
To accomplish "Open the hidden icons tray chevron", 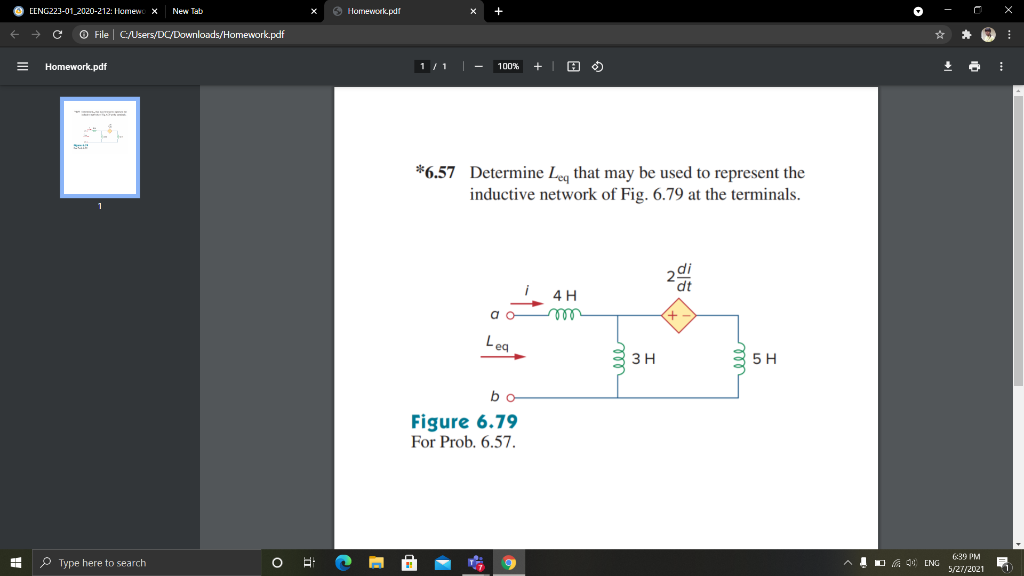I will pyautogui.click(x=850, y=563).
